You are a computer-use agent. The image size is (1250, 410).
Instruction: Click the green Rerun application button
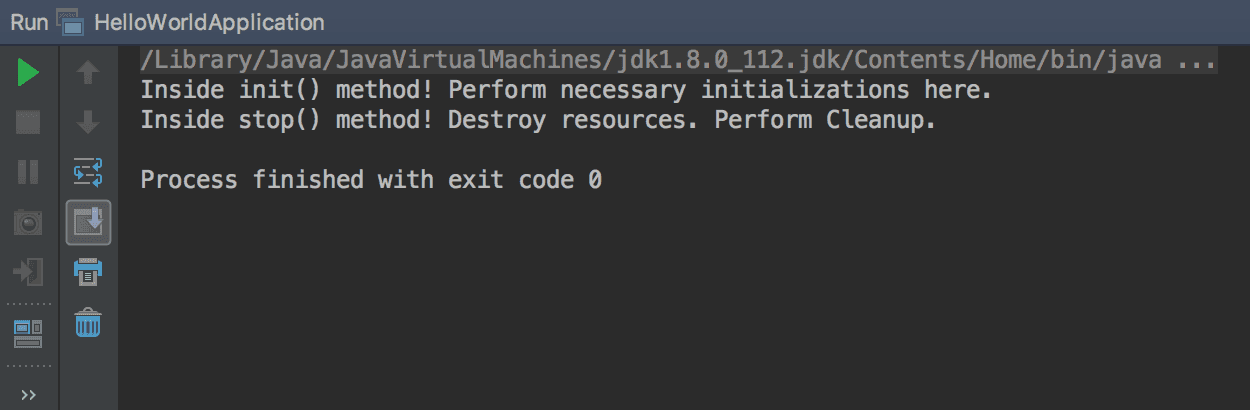click(28, 73)
